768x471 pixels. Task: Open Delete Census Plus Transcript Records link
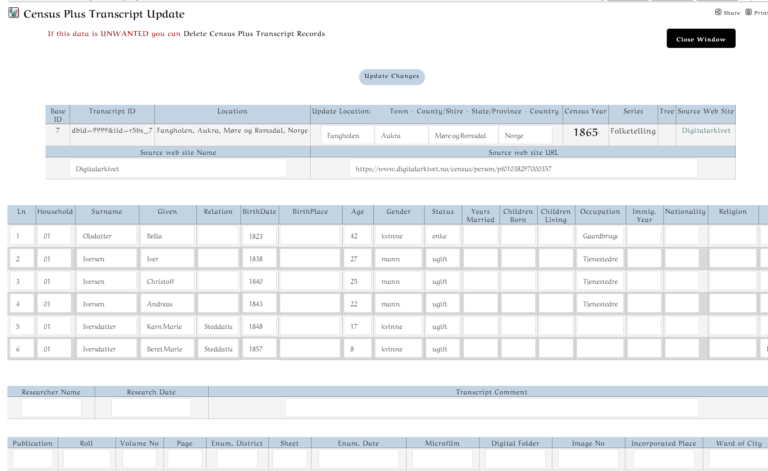pyautogui.click(x=254, y=34)
